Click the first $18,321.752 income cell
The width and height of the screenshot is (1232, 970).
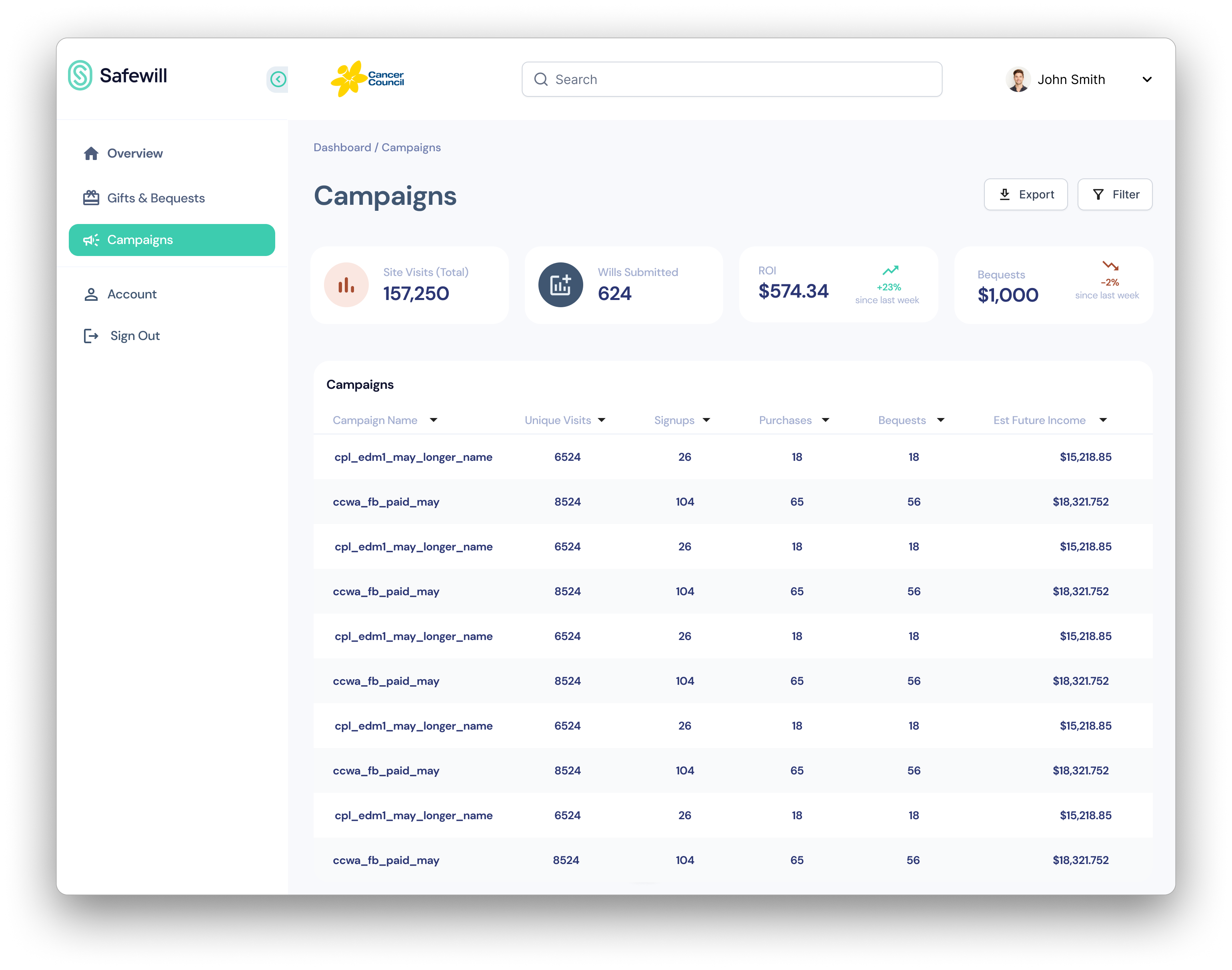[1080, 502]
